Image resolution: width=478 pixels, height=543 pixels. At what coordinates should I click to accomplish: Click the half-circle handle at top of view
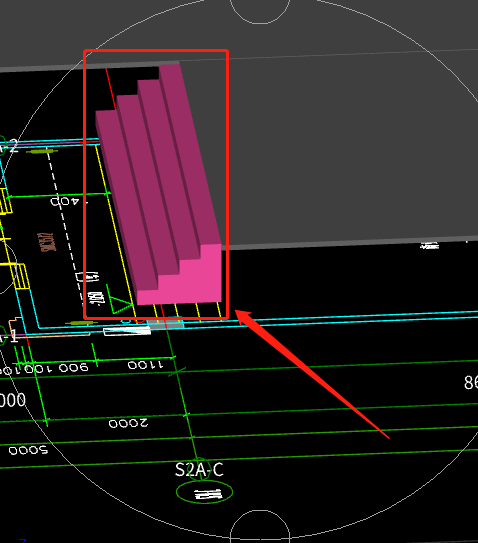pyautogui.click(x=260, y=12)
